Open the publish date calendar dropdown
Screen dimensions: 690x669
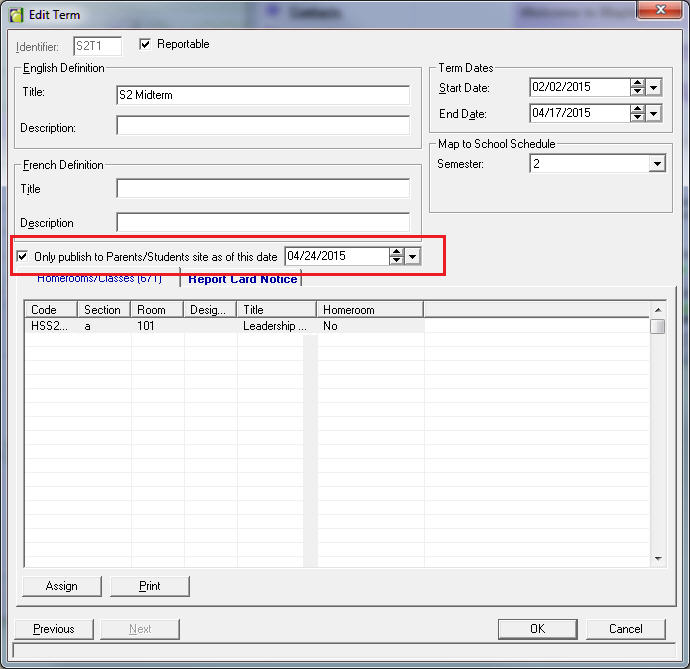(x=412, y=257)
